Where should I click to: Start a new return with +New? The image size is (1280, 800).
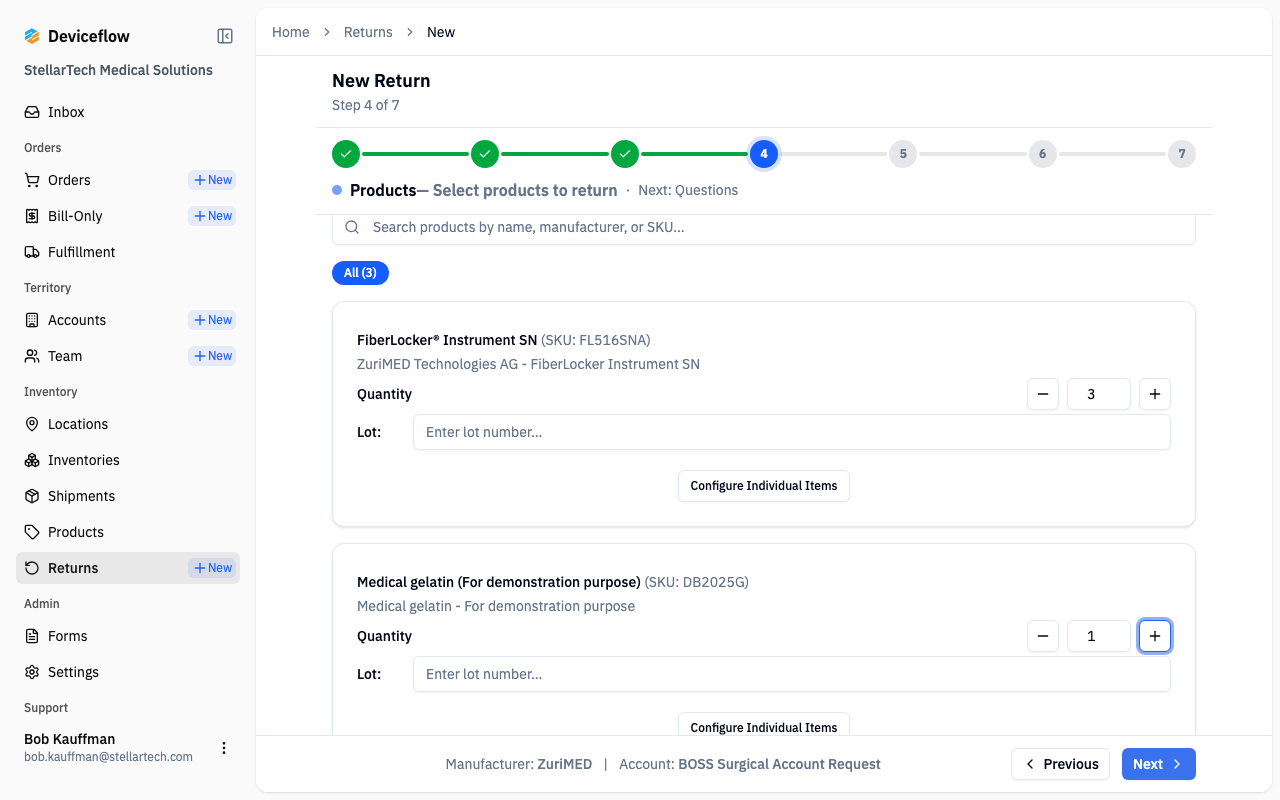pos(212,568)
